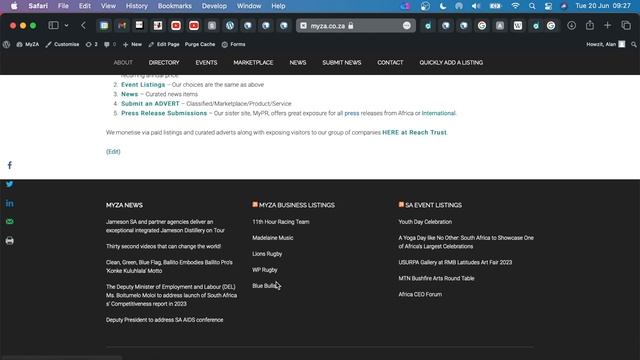
Task: Open the Develop menu in menu bar
Action: coord(214,6)
